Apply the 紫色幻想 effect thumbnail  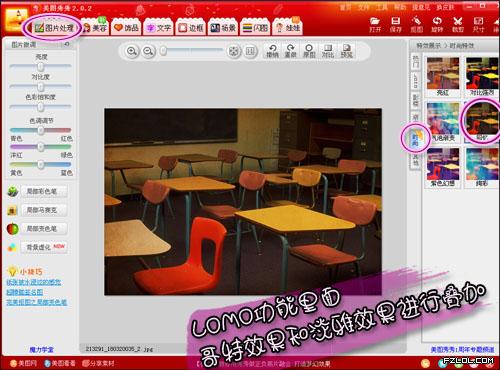[443, 168]
